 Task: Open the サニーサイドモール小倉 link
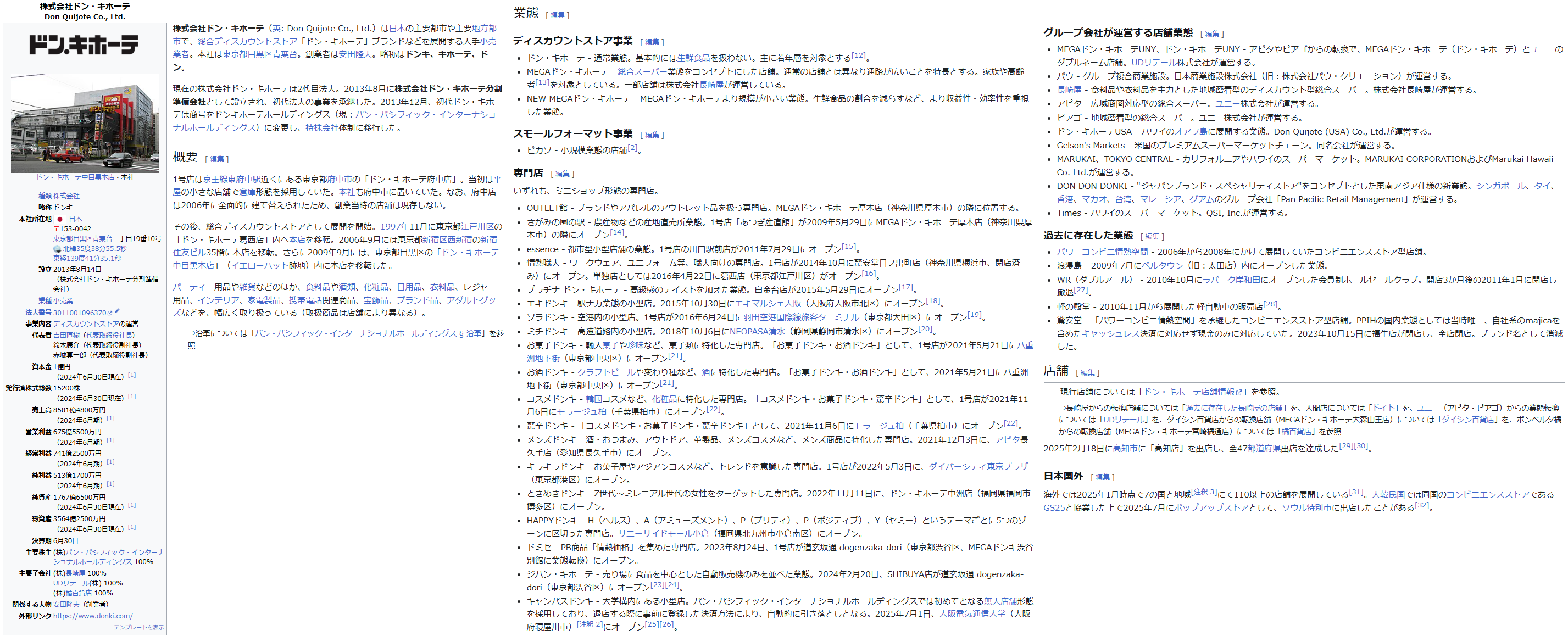click(663, 534)
